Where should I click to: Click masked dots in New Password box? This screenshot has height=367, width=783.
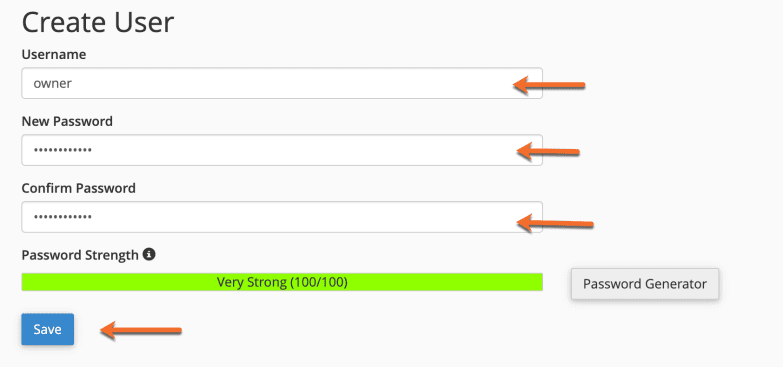click(62, 150)
